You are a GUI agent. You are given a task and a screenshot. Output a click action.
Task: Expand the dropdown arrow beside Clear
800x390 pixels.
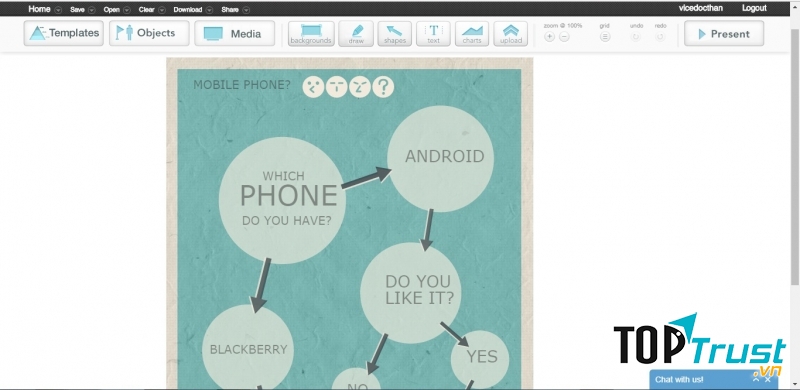pos(162,10)
